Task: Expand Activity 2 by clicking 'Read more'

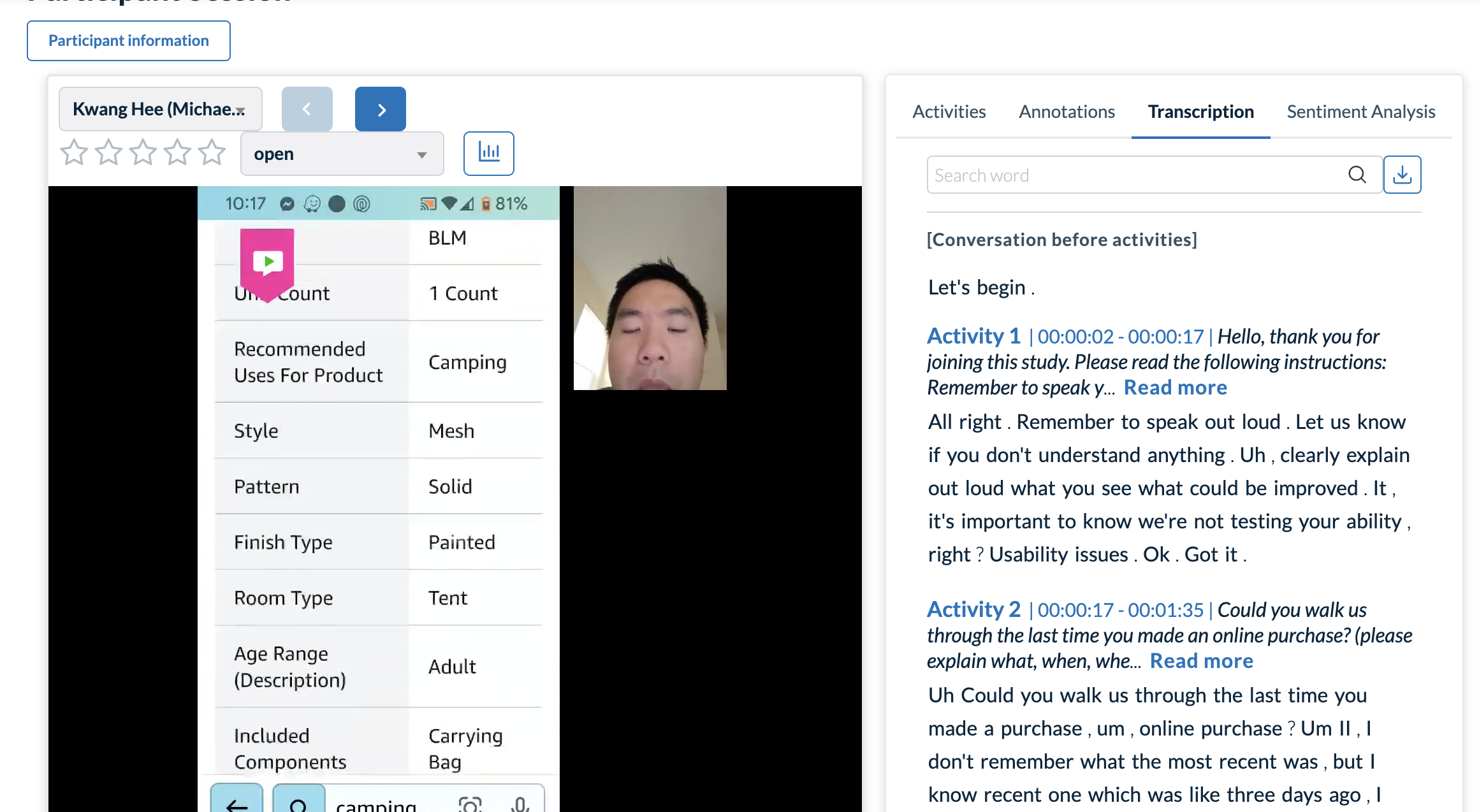Action: (x=1201, y=660)
